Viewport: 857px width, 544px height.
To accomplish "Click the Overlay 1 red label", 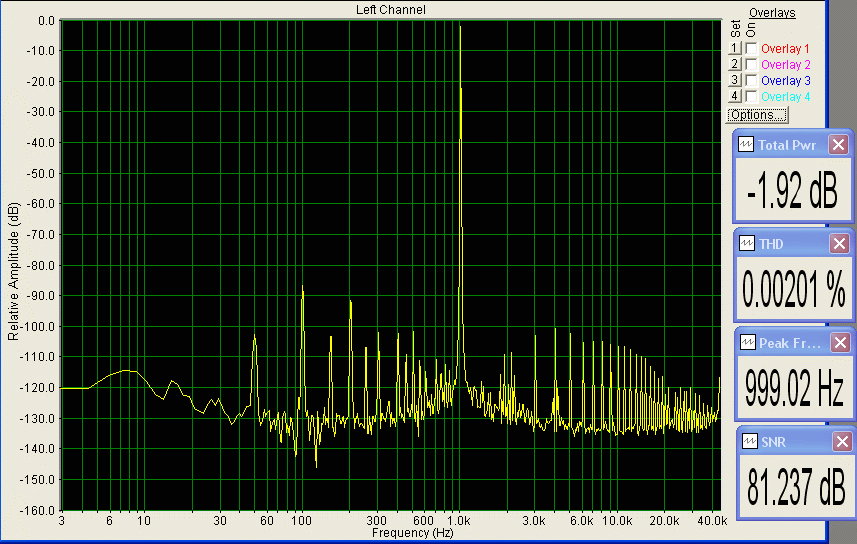I will [x=785, y=49].
